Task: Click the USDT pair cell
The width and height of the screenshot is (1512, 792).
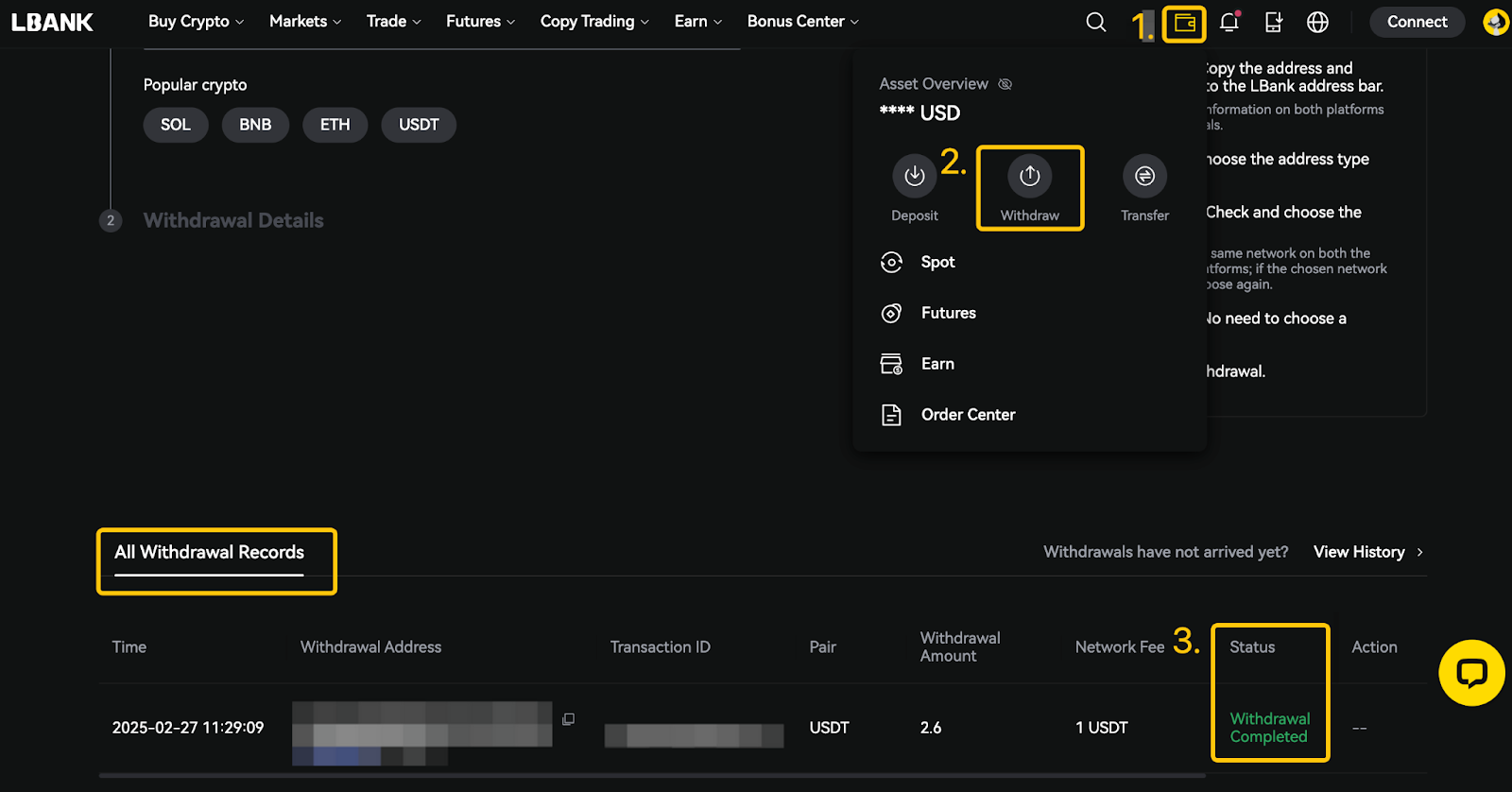Action: (x=829, y=728)
